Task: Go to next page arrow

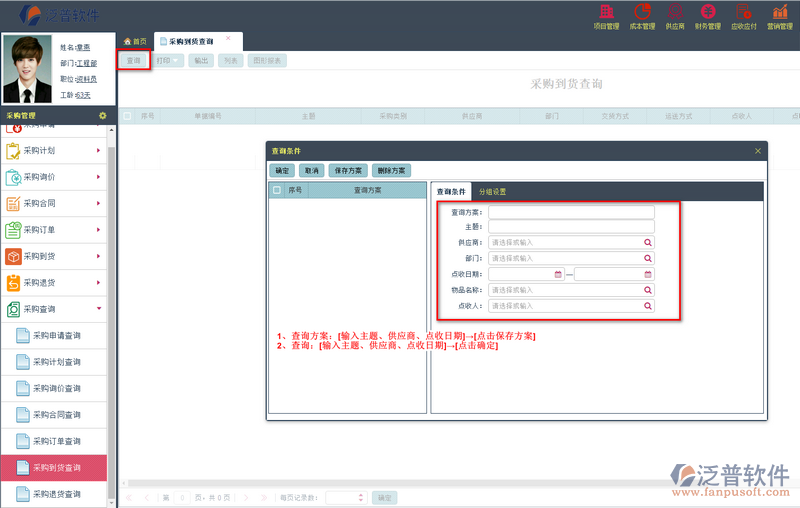Action: [246, 498]
